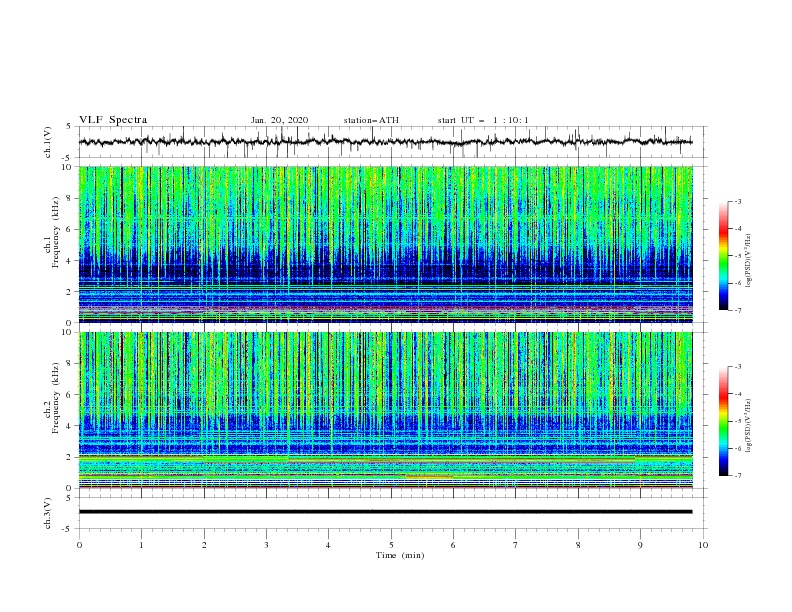Click the log(PSD) label beside ch.2 colorbar
The height and width of the screenshot is (612, 792).
tap(749, 426)
